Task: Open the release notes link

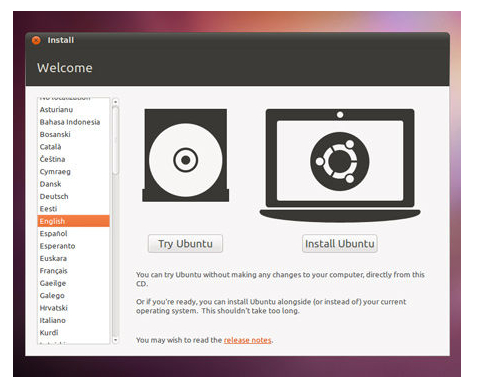Action: (x=247, y=340)
